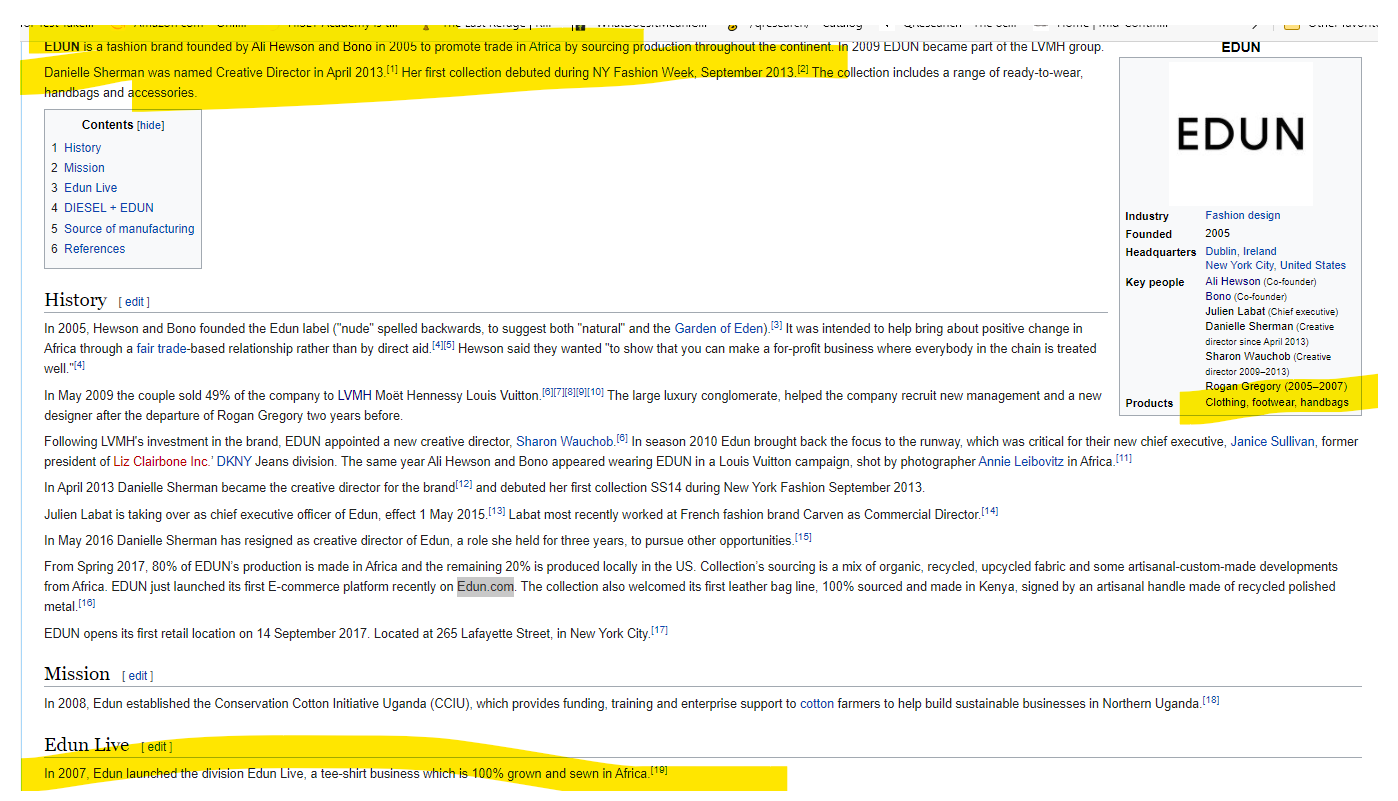This screenshot has height=801, width=1398.
Task: Click the Headquarters label in infobox
Action: 1160,252
